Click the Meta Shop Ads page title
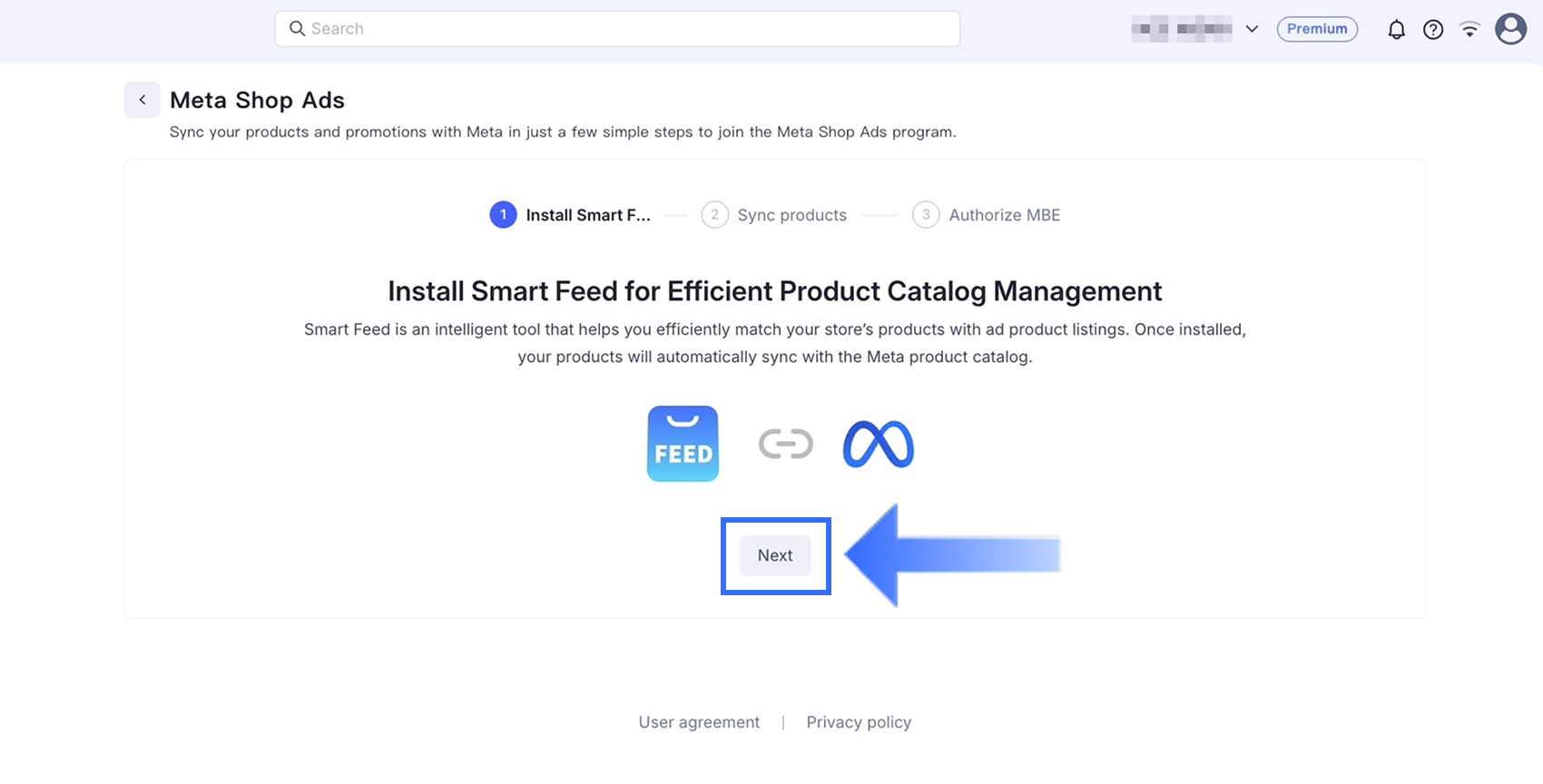1543x784 pixels. (257, 100)
